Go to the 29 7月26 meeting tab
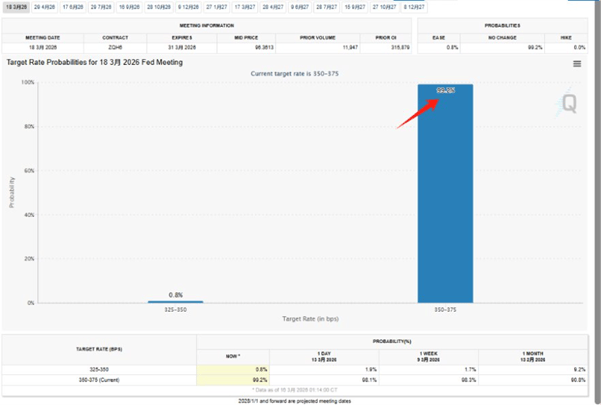The height and width of the screenshot is (405, 601). click(102, 6)
